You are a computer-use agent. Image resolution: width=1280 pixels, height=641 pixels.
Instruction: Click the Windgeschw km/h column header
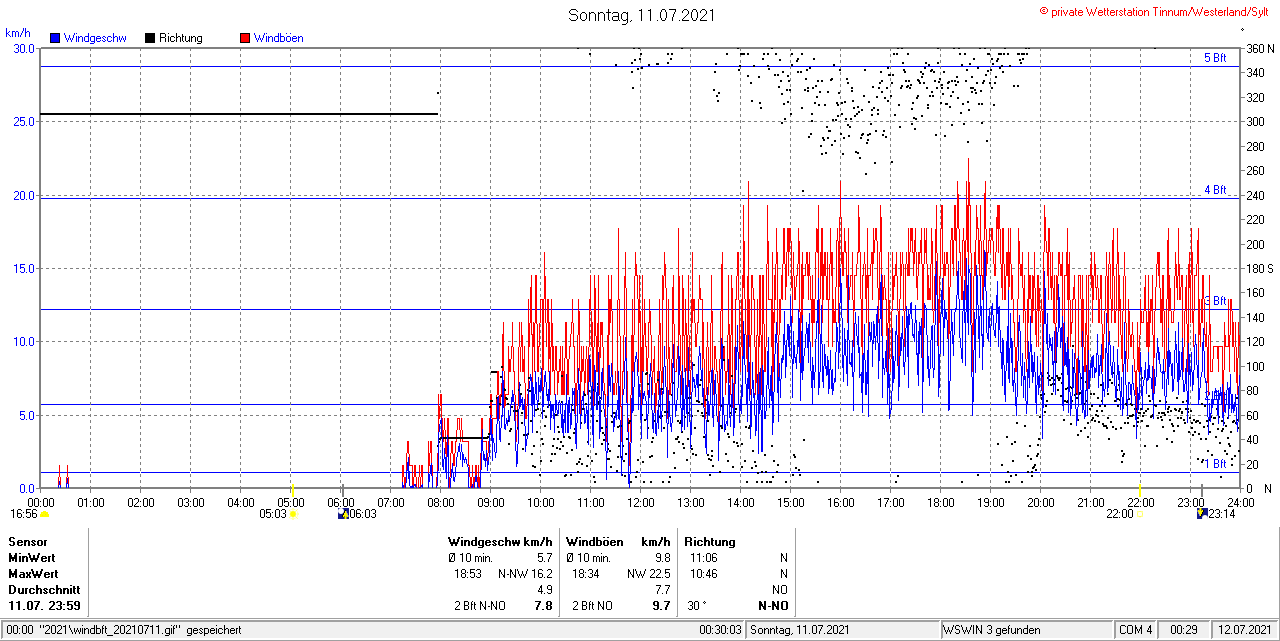click(x=500, y=542)
